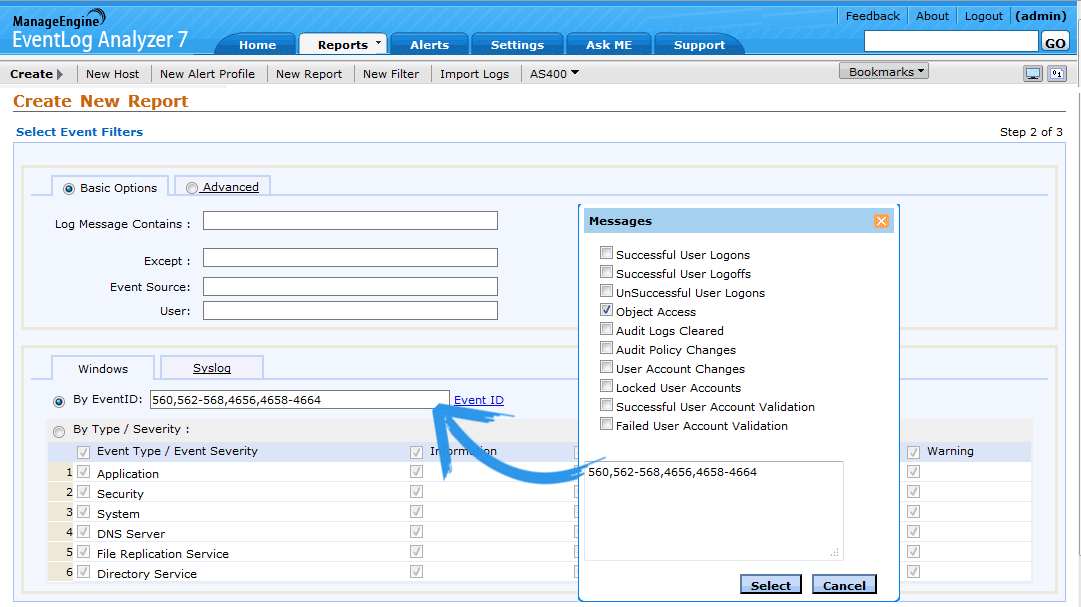The height and width of the screenshot is (607, 1081).
Task: Toggle the Information column header checkbox
Action: point(416,452)
